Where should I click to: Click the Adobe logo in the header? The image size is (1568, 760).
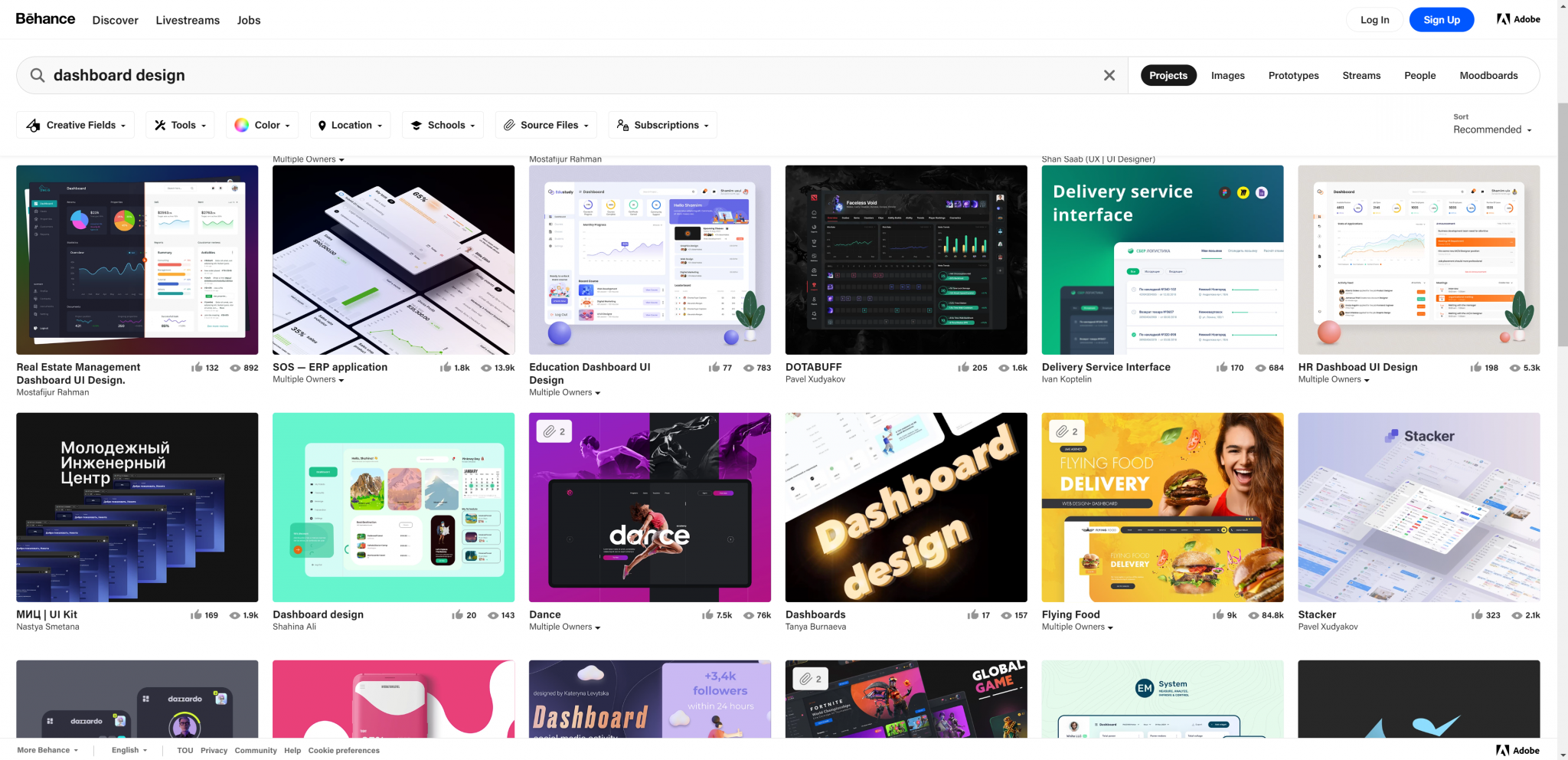tap(1517, 19)
